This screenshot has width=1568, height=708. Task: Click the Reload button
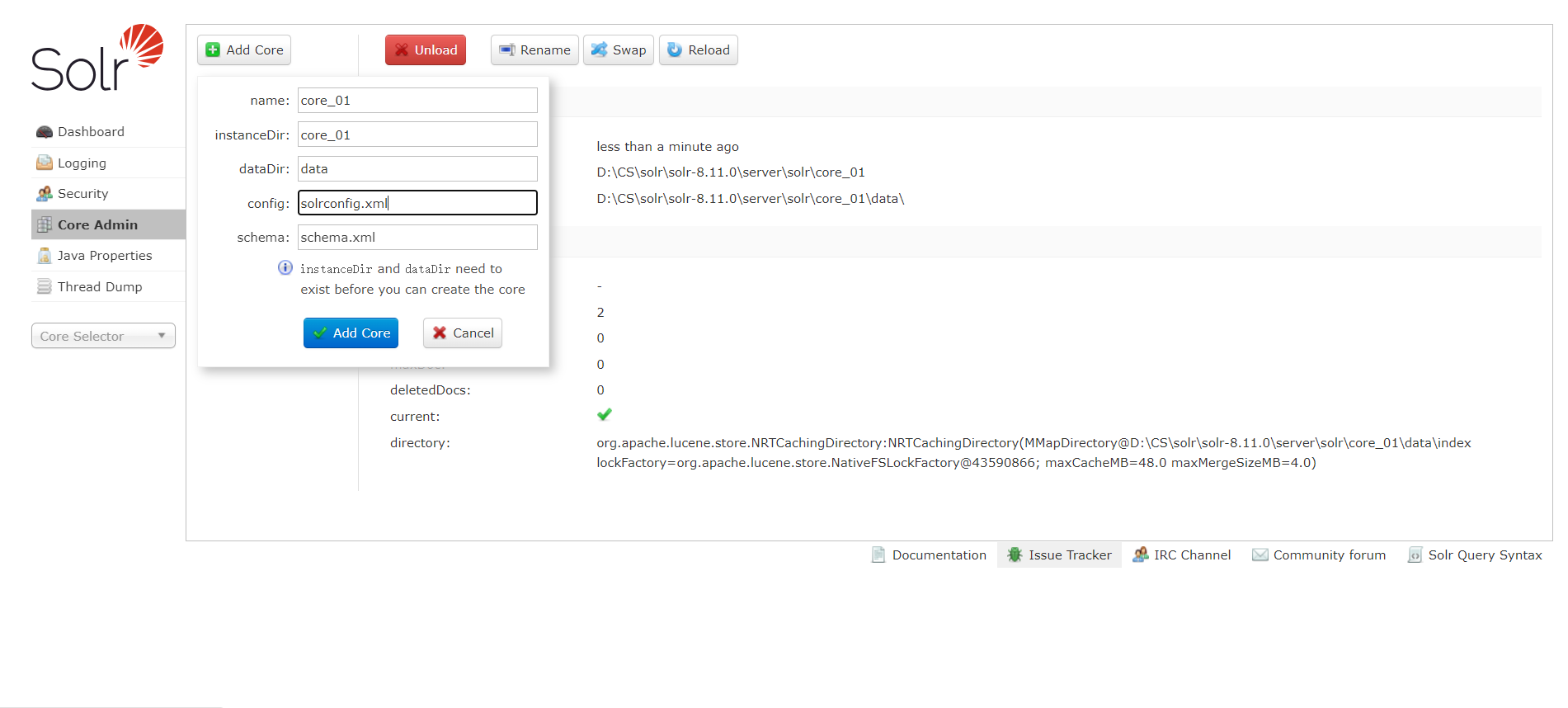699,50
